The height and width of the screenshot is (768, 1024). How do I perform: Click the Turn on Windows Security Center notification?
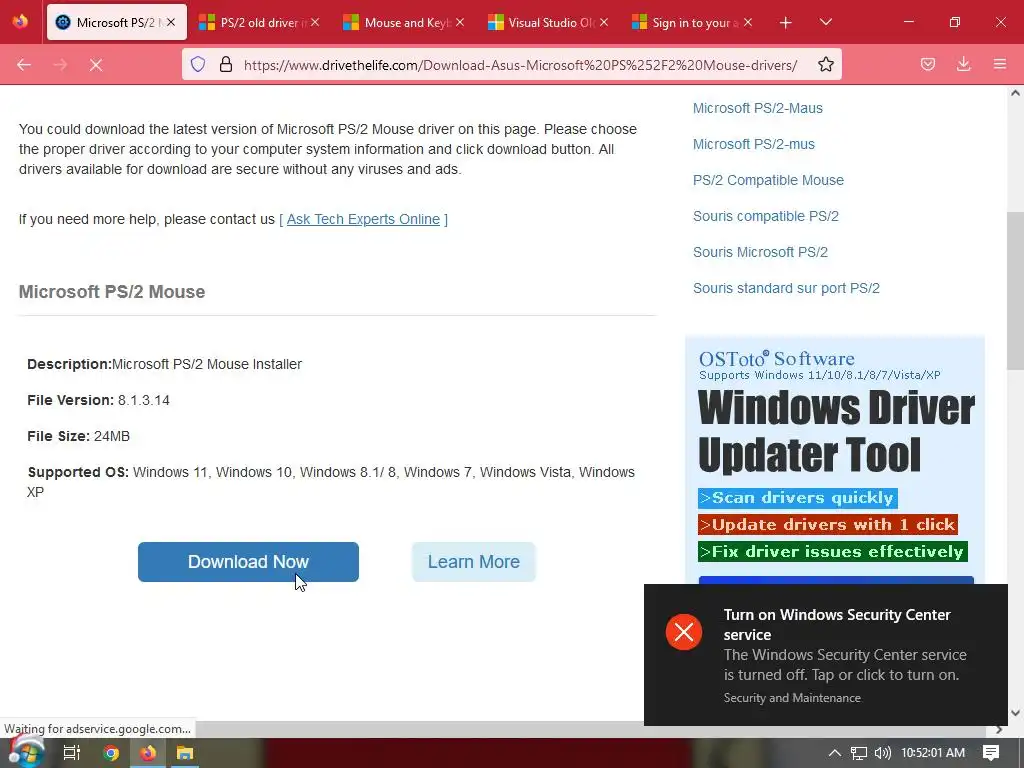pyautogui.click(x=825, y=655)
